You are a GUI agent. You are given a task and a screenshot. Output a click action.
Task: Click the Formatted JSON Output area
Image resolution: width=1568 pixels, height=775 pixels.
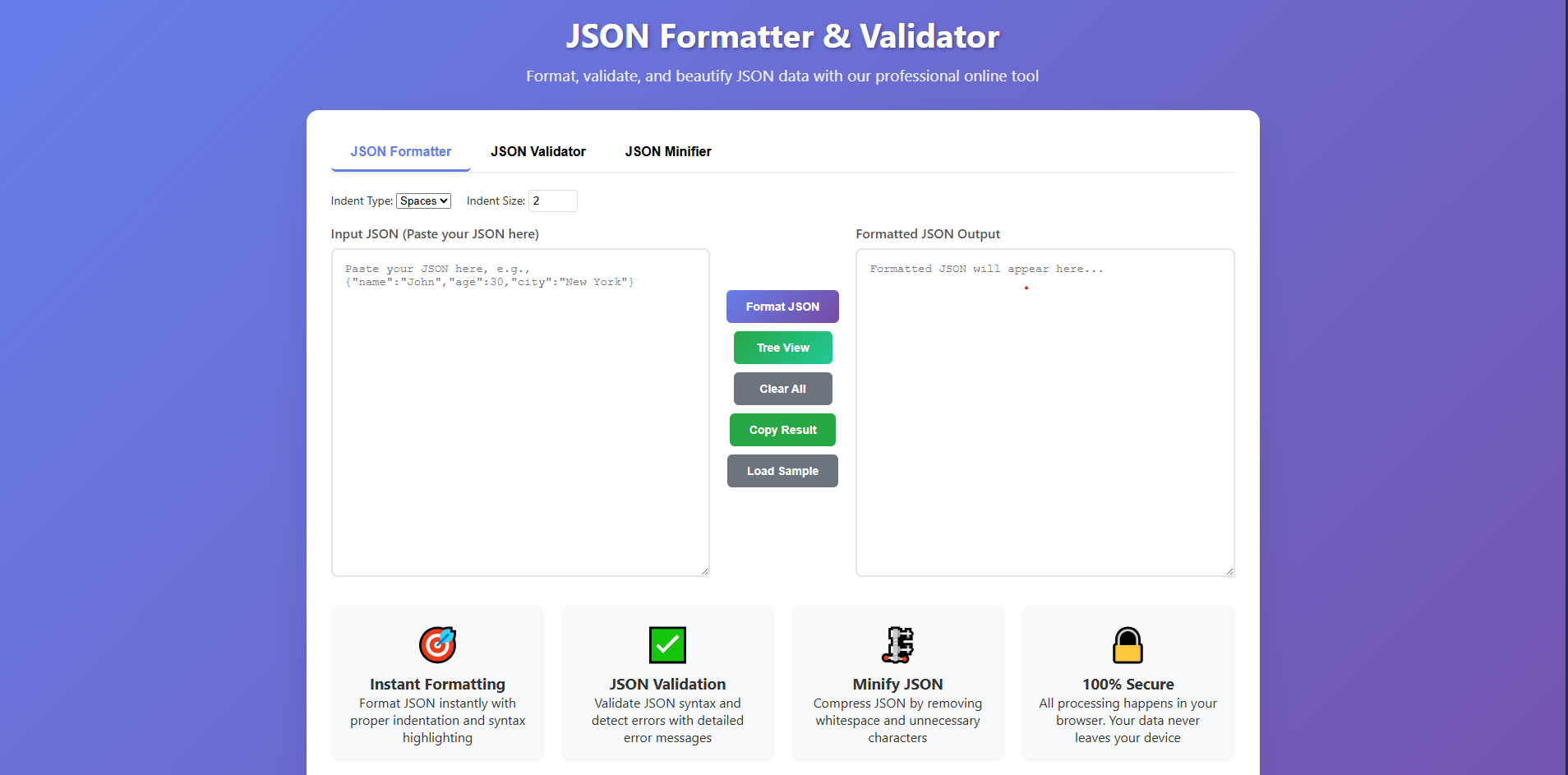pyautogui.click(x=1045, y=411)
